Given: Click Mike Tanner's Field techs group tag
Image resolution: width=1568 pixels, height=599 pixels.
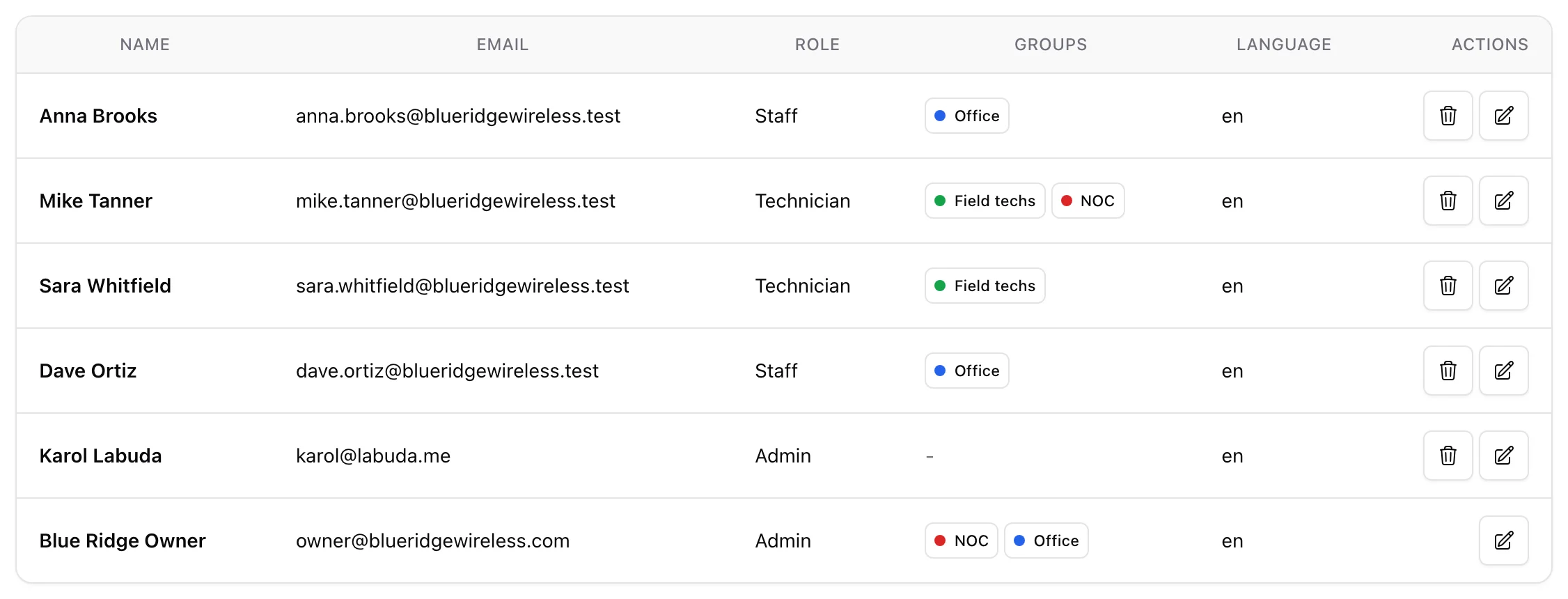Looking at the screenshot, I should [x=985, y=201].
